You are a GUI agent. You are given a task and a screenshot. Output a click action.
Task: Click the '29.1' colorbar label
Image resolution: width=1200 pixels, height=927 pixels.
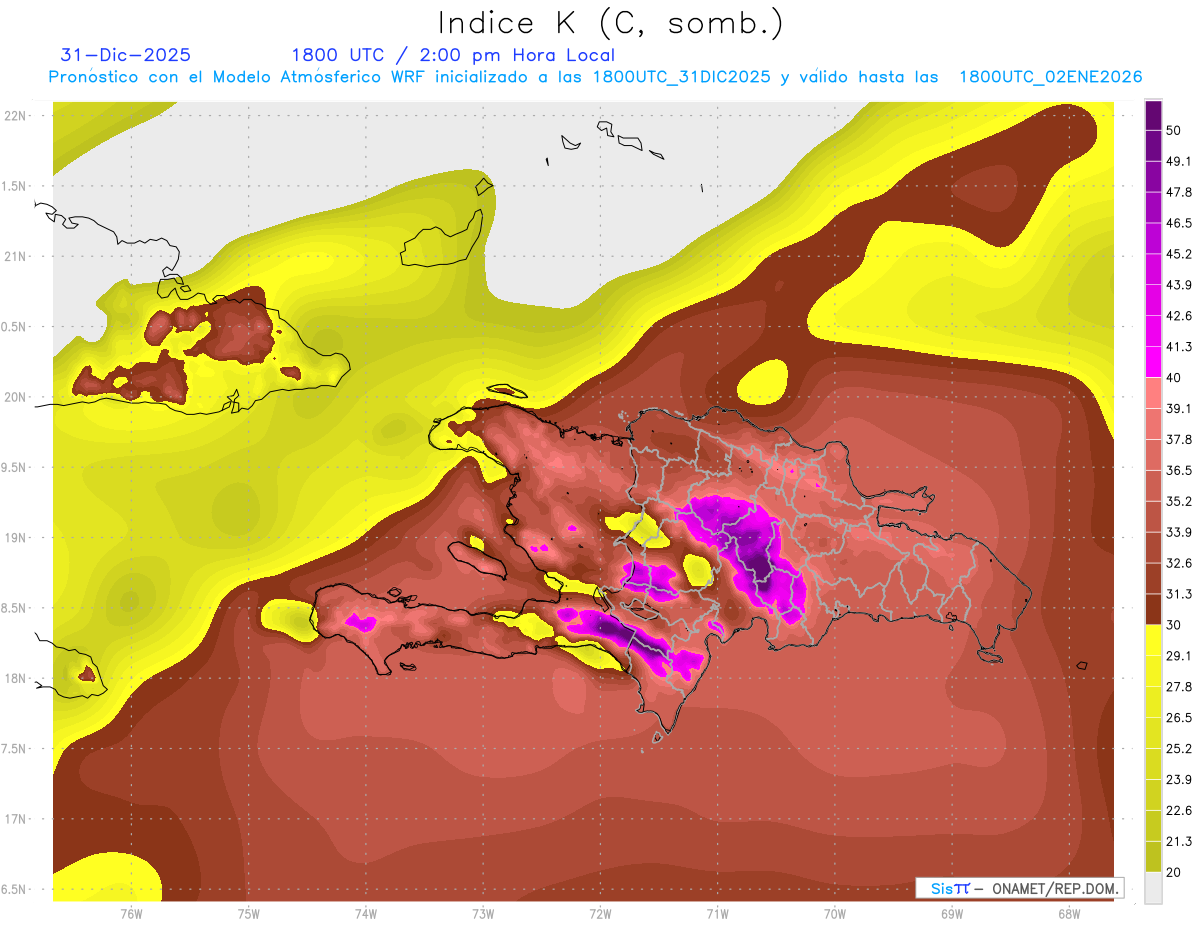pyautogui.click(x=1178, y=656)
